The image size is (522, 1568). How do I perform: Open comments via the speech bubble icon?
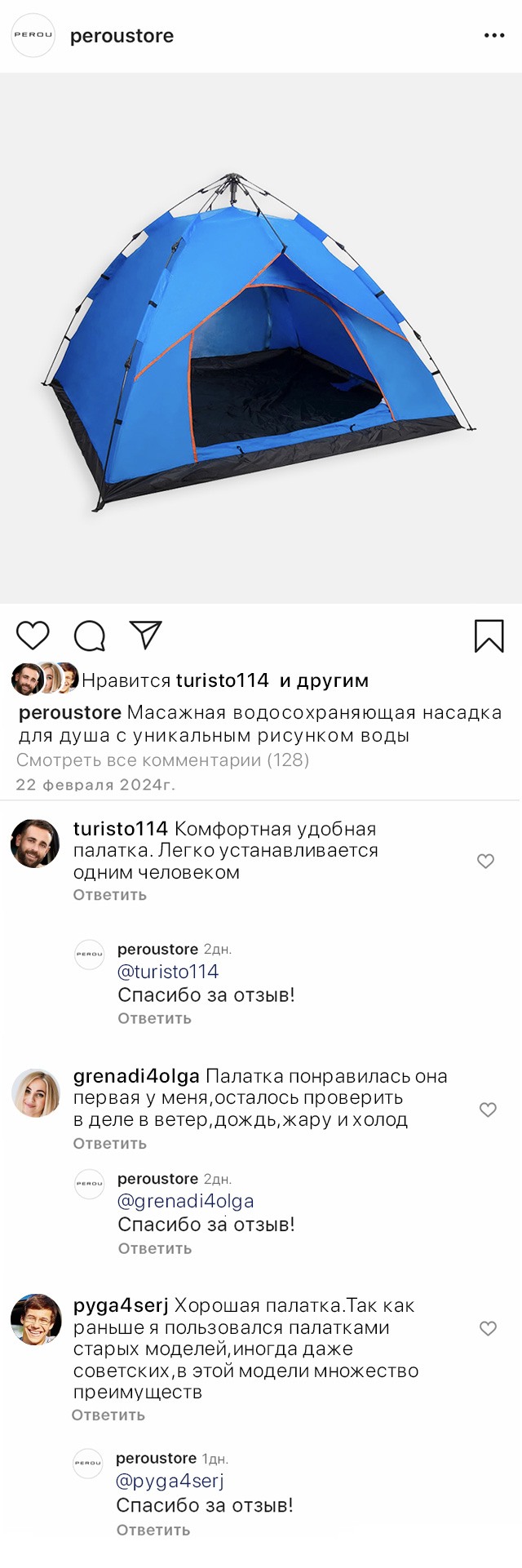pyautogui.click(x=90, y=636)
